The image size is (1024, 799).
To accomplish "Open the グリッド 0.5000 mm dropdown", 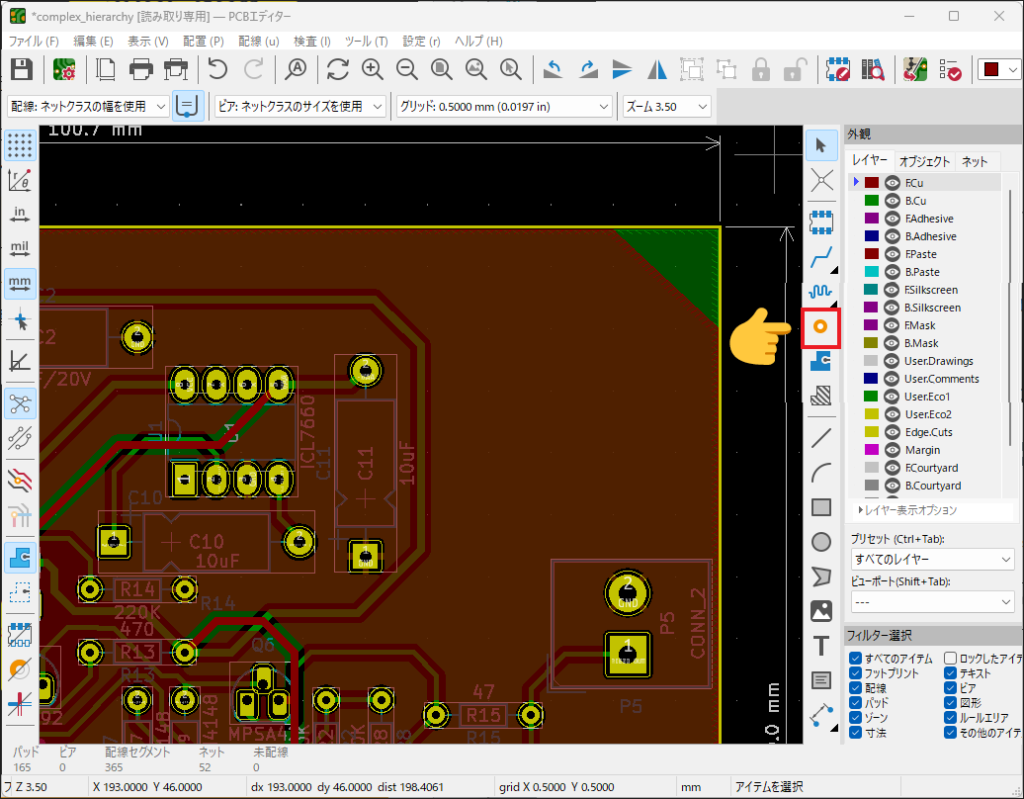I will (x=504, y=106).
